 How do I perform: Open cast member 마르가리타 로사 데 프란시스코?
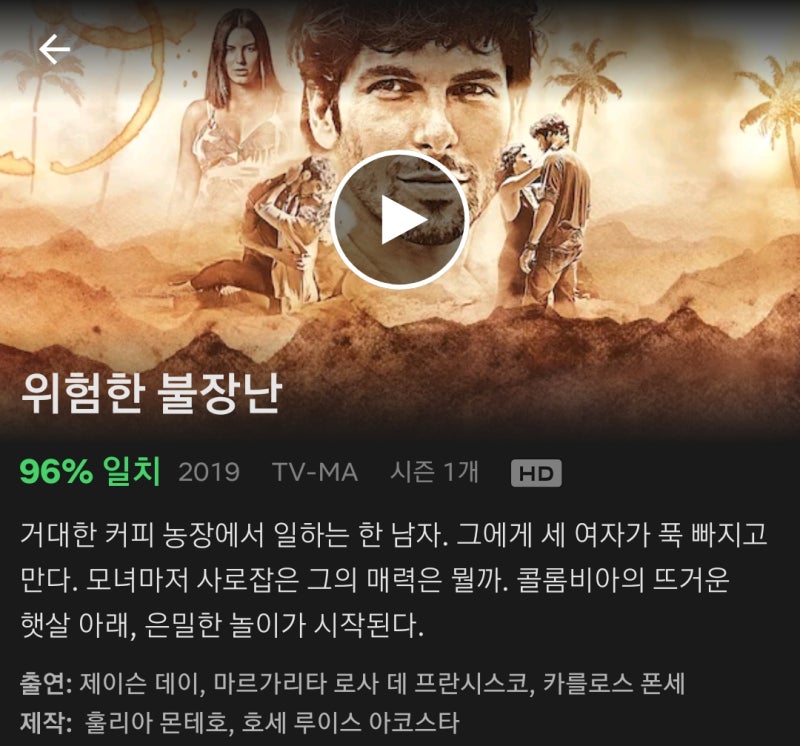[x=371, y=683]
